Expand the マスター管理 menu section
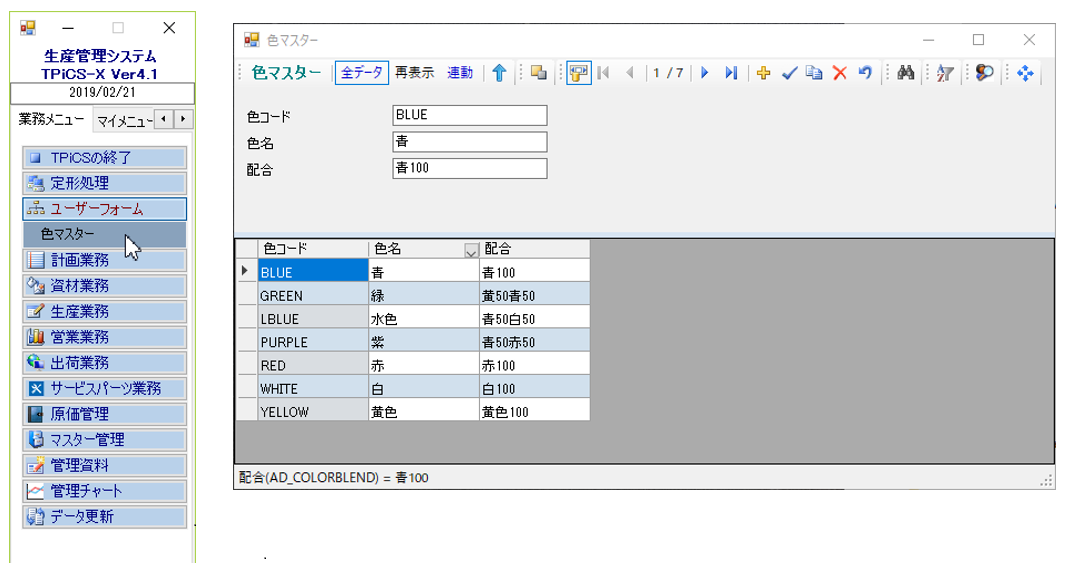 [x=104, y=439]
